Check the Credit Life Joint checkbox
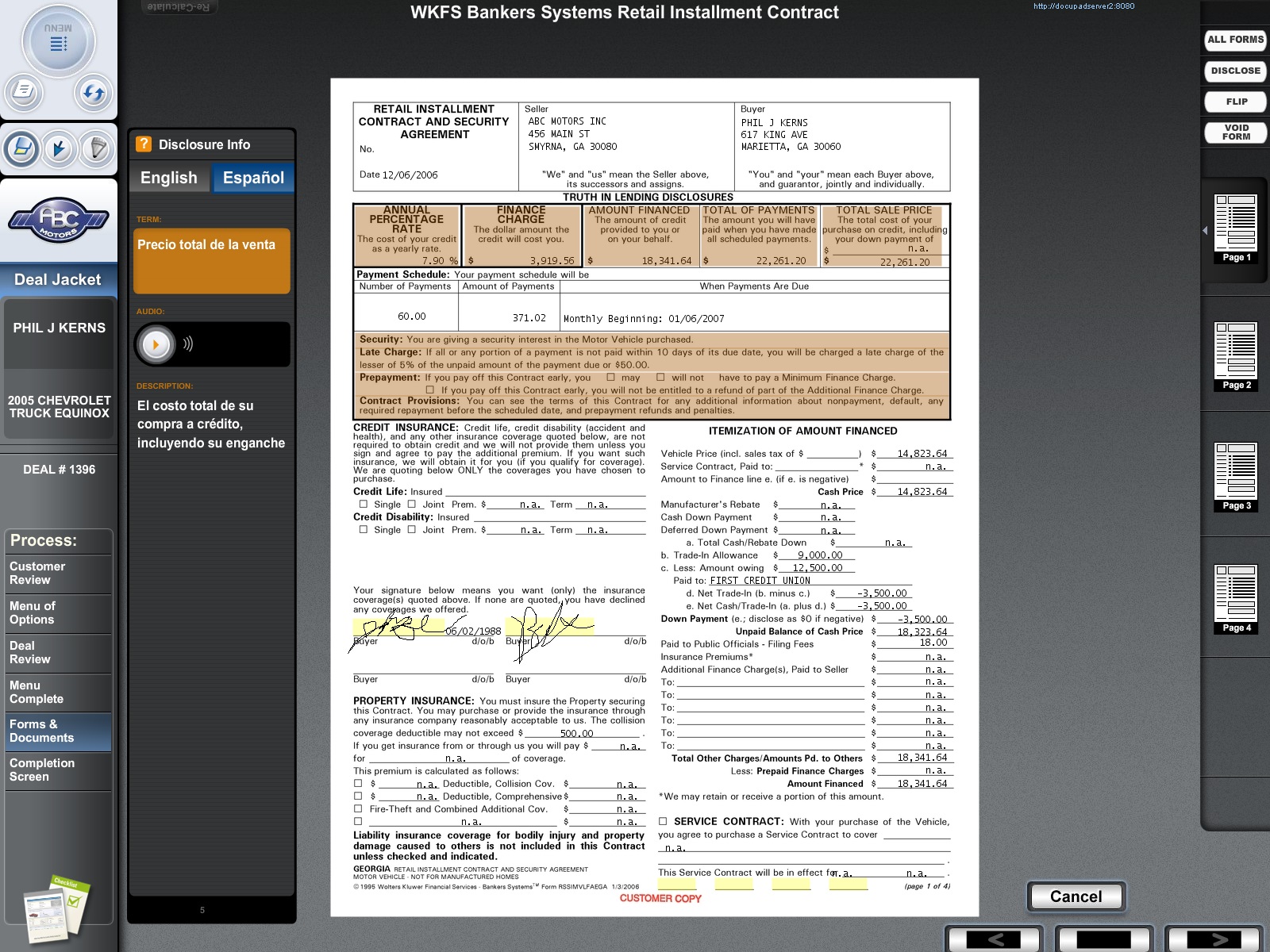This screenshot has width=1270, height=952. (x=411, y=504)
